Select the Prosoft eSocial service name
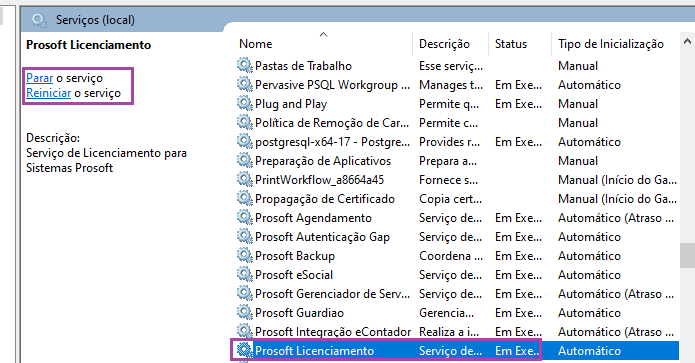The image size is (695, 363). [x=293, y=275]
